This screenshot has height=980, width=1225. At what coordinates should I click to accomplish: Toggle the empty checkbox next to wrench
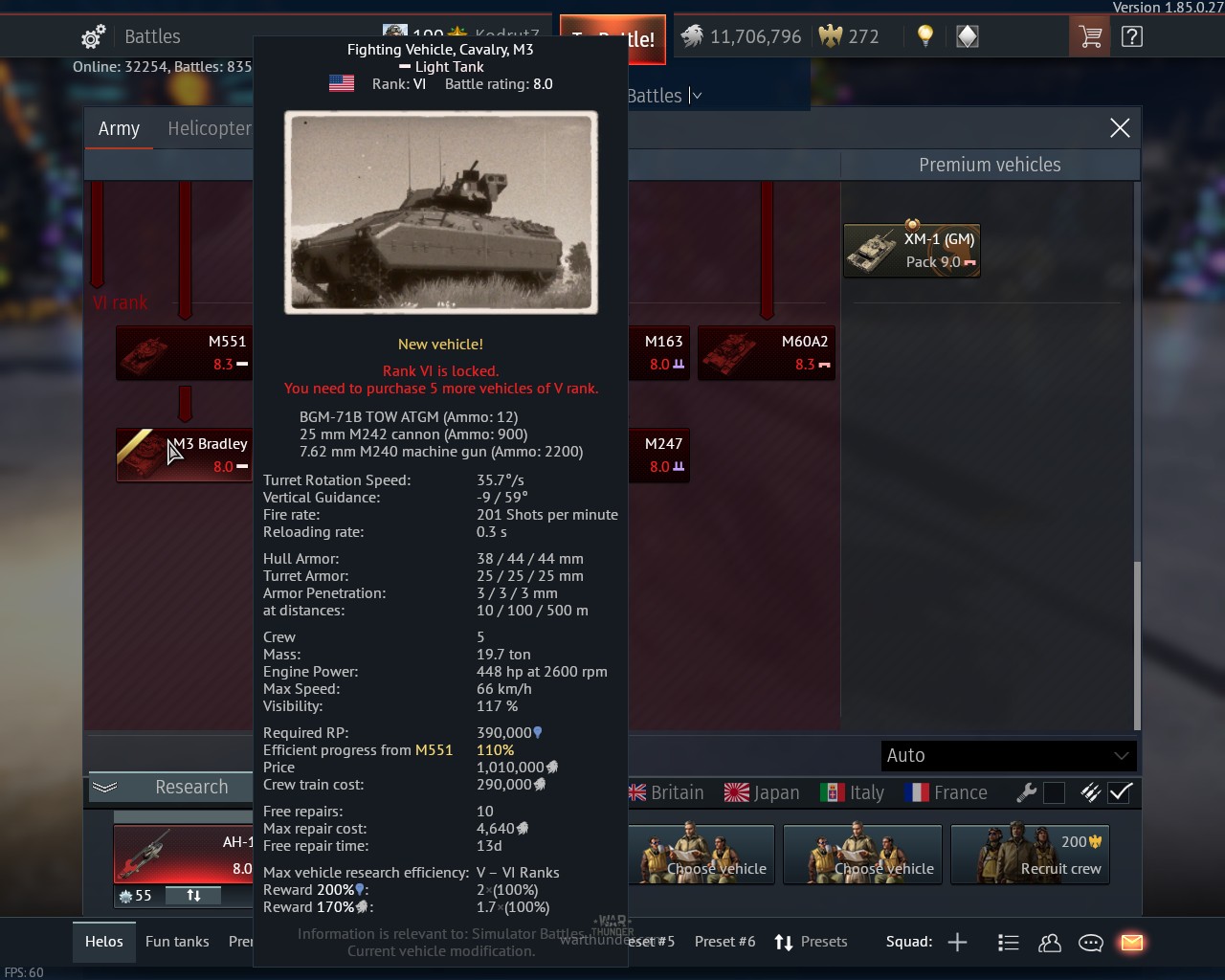(x=1054, y=792)
